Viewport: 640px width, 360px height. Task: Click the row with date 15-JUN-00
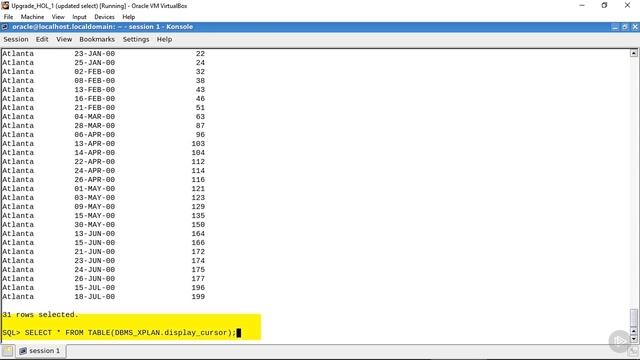[x=103, y=242]
